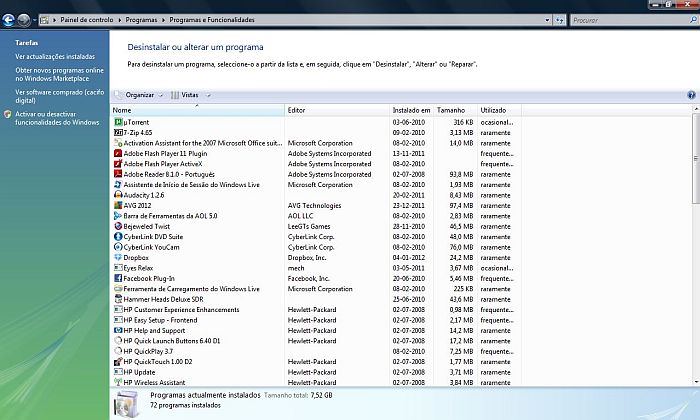The width and height of the screenshot is (700, 420).
Task: Open the address bar history dropdown
Action: coord(545,19)
